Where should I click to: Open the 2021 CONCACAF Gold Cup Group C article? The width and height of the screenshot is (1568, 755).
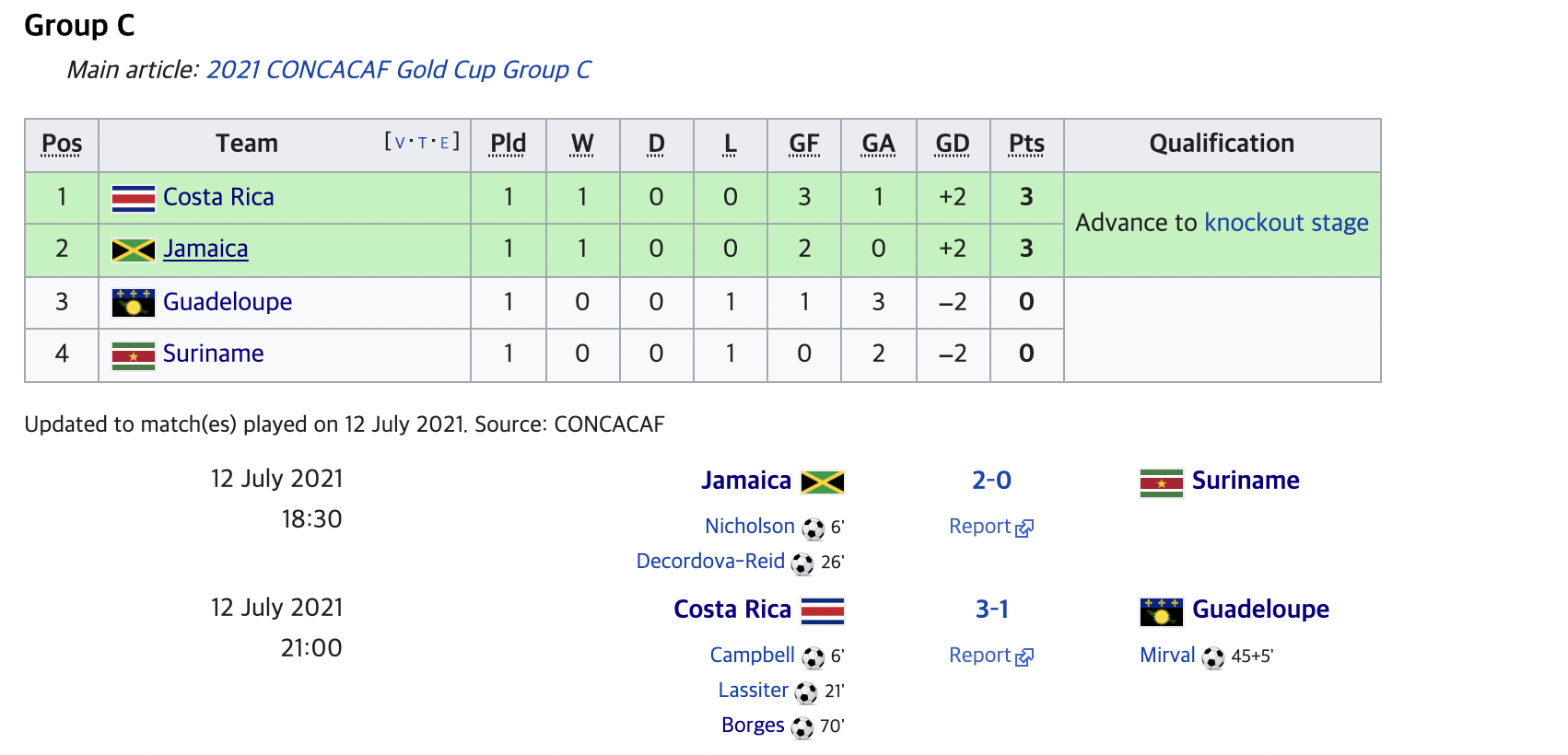(x=398, y=70)
